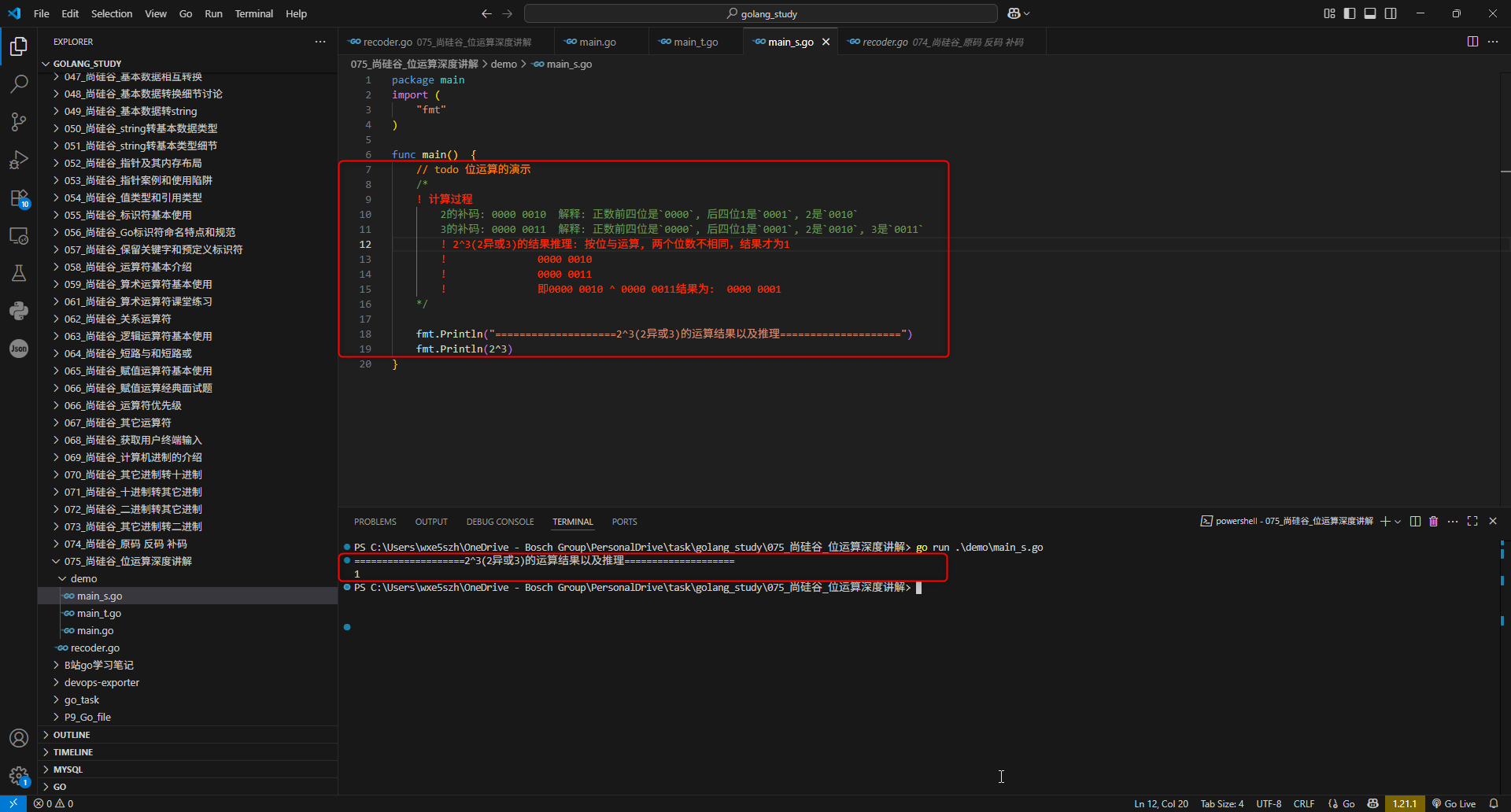Create a new terminal with the plus icon

(1385, 521)
